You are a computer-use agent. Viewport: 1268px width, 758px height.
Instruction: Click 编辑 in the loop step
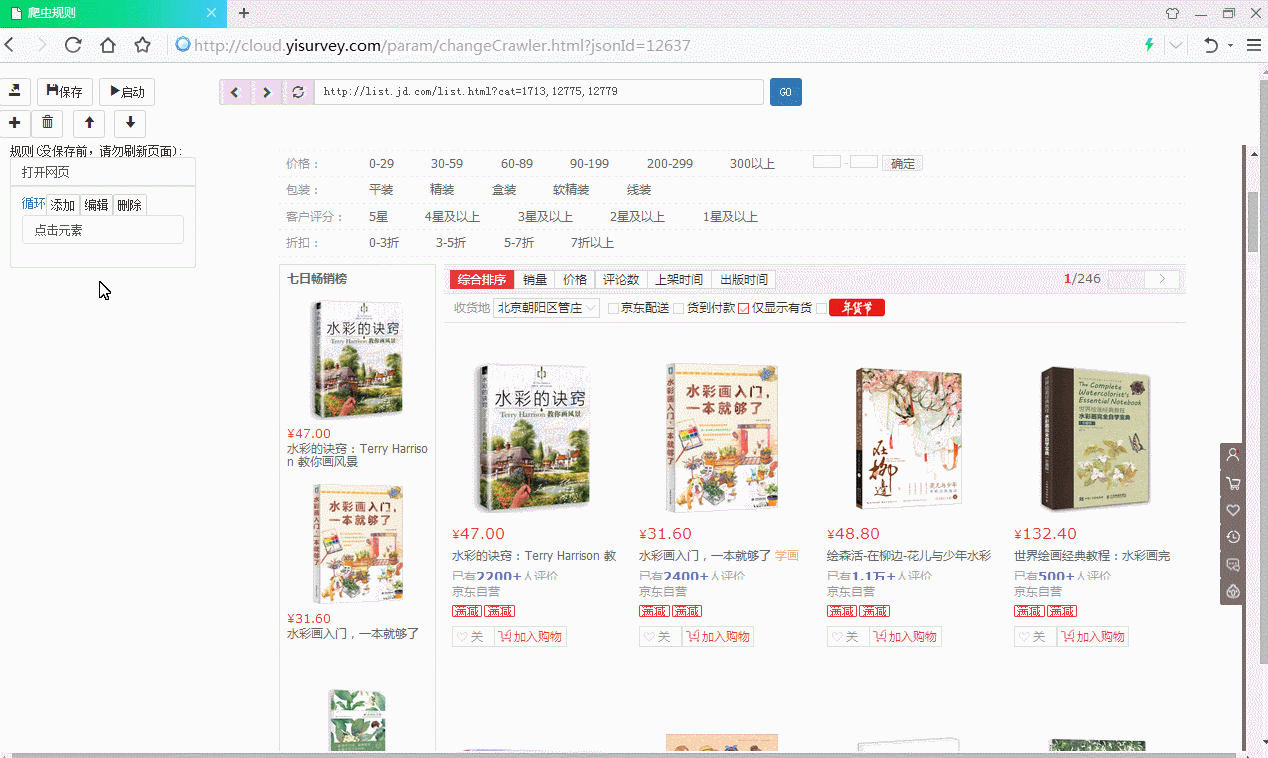tap(96, 204)
